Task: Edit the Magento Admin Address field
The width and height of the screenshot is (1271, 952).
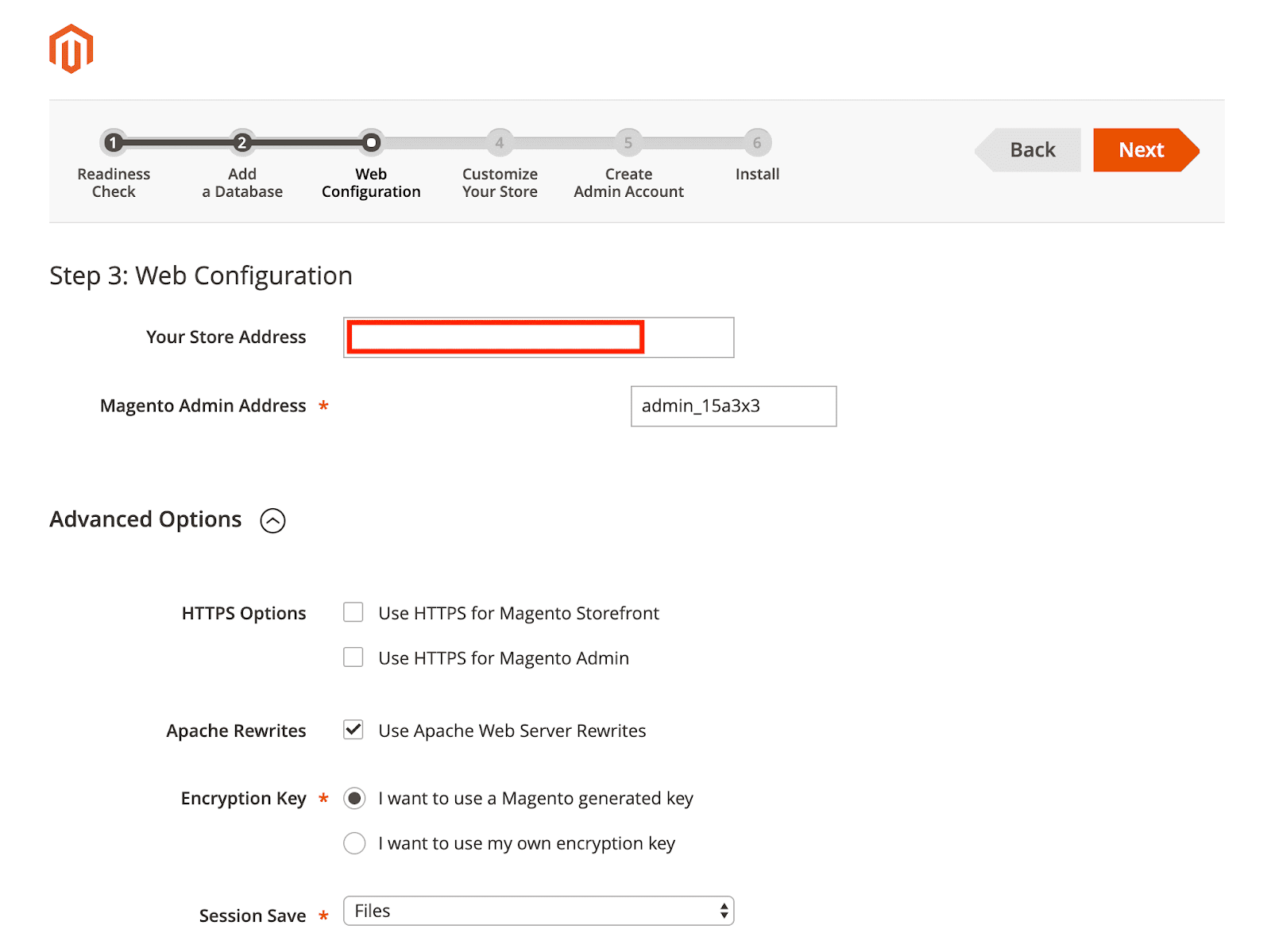Action: pyautogui.click(x=734, y=407)
